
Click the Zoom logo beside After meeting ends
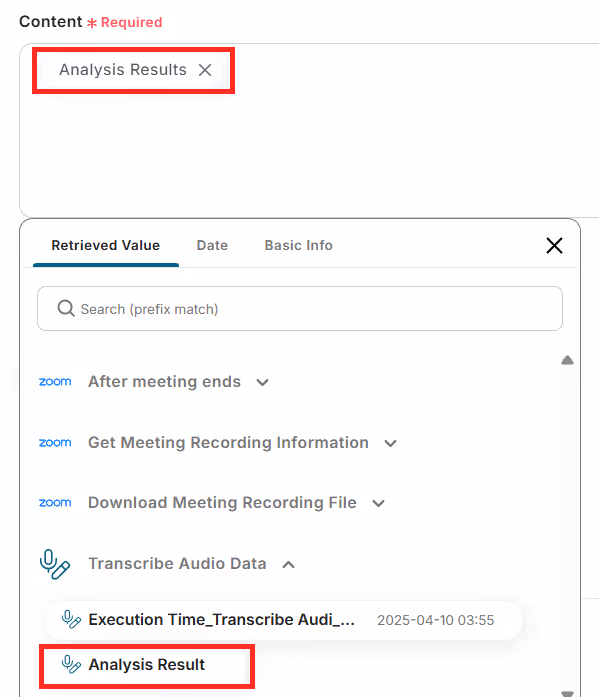(x=55, y=381)
